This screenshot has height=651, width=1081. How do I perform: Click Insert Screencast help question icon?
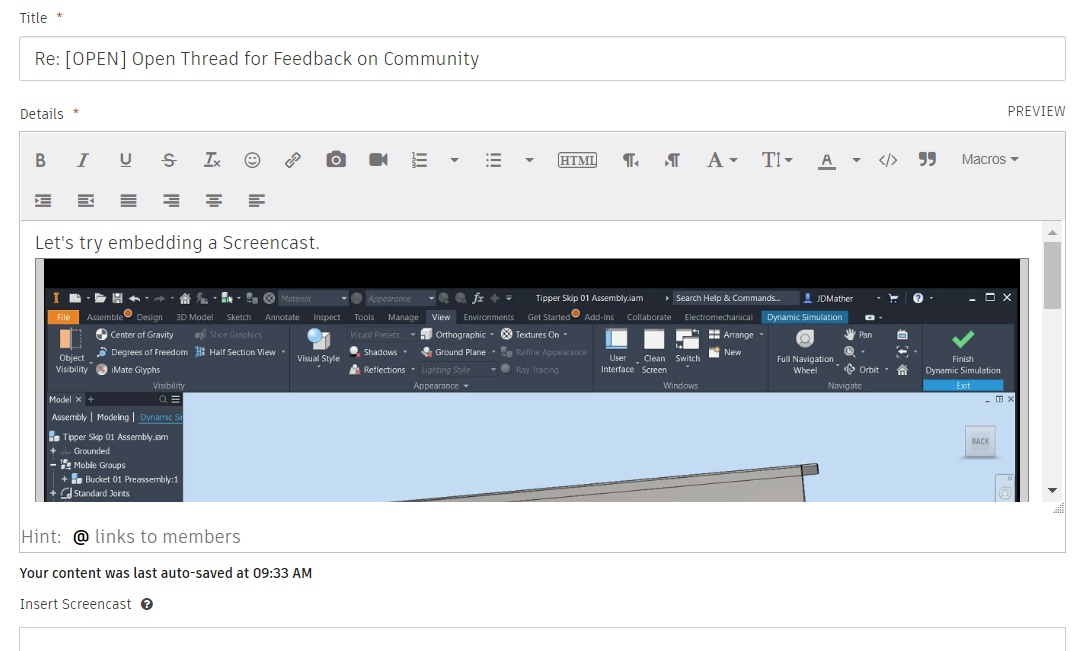point(147,604)
